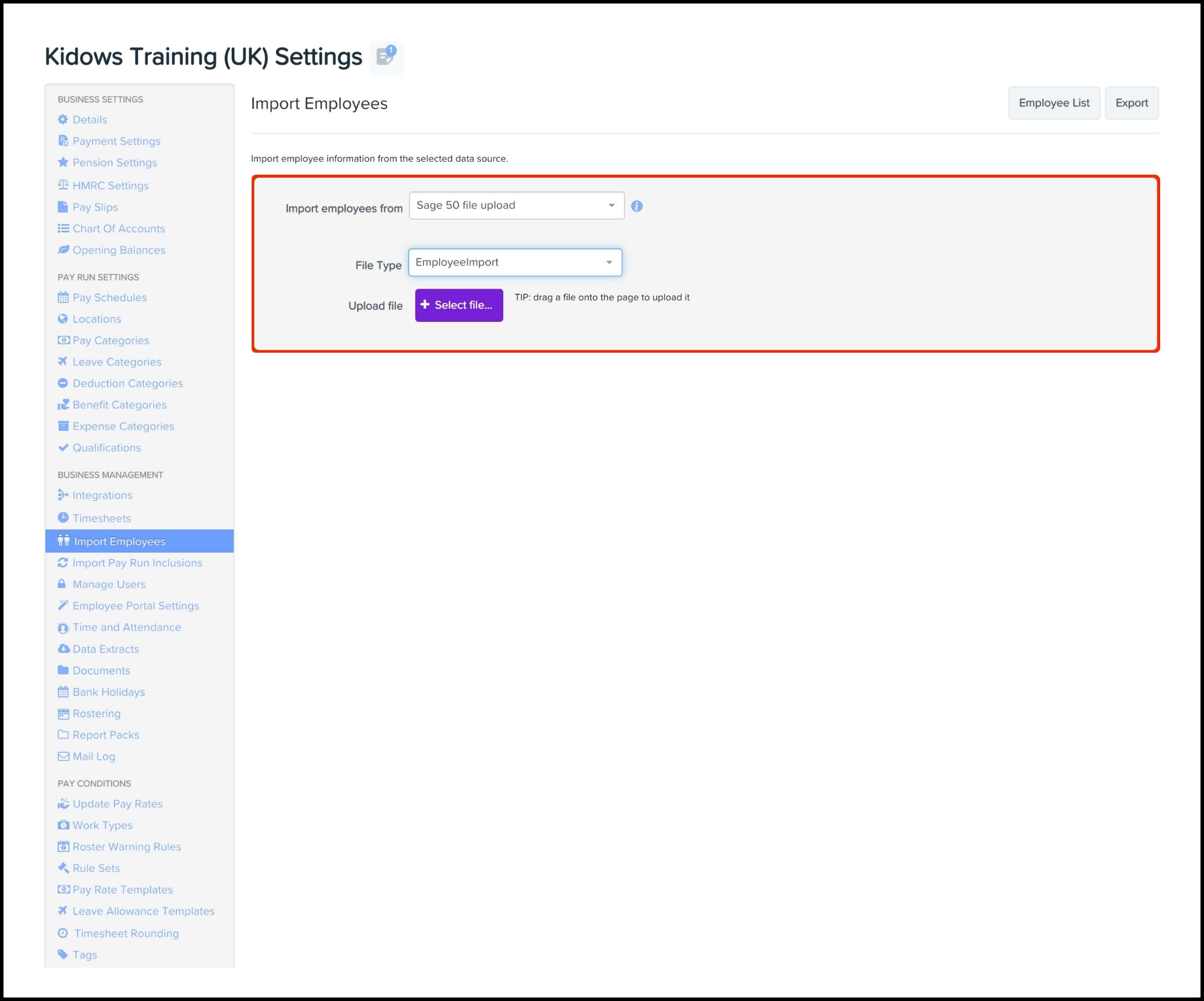Click the info icon beside Sage 50 dropdown
Viewport: 1204px width, 1001px height.
coord(638,206)
